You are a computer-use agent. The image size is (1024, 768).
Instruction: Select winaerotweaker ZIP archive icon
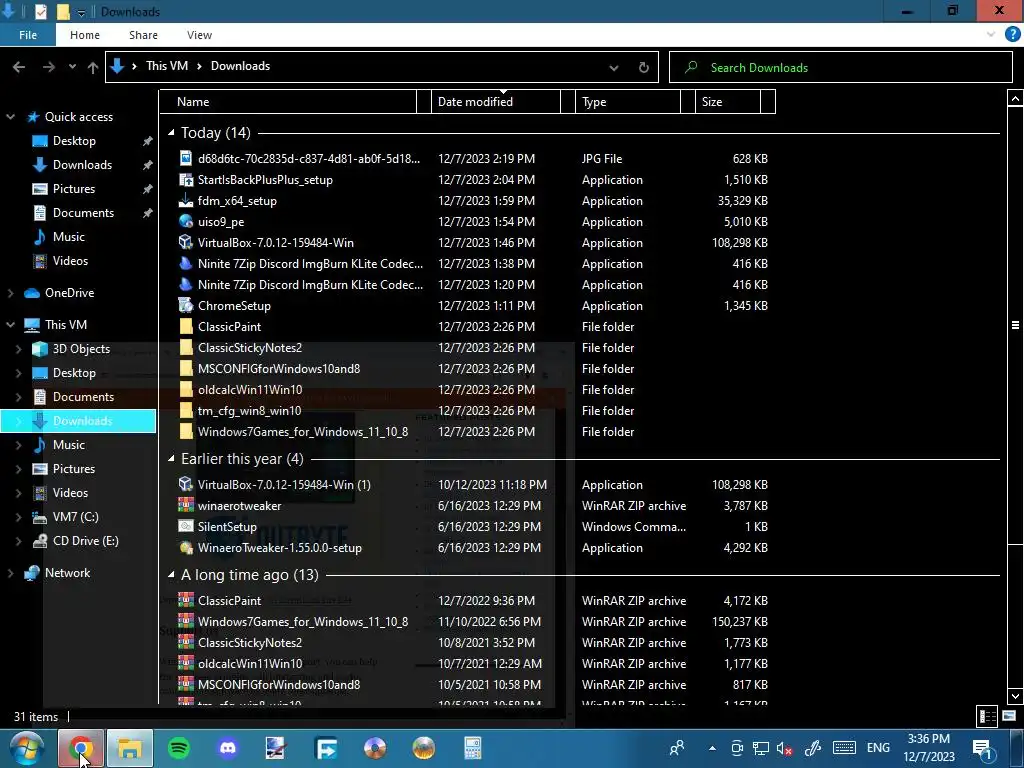pyautogui.click(x=186, y=505)
